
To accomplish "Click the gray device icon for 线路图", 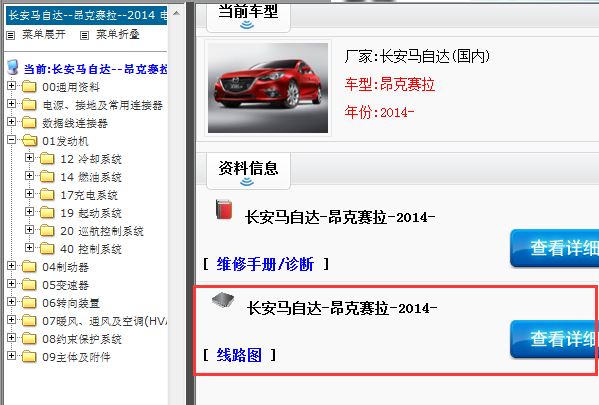I will tap(223, 300).
